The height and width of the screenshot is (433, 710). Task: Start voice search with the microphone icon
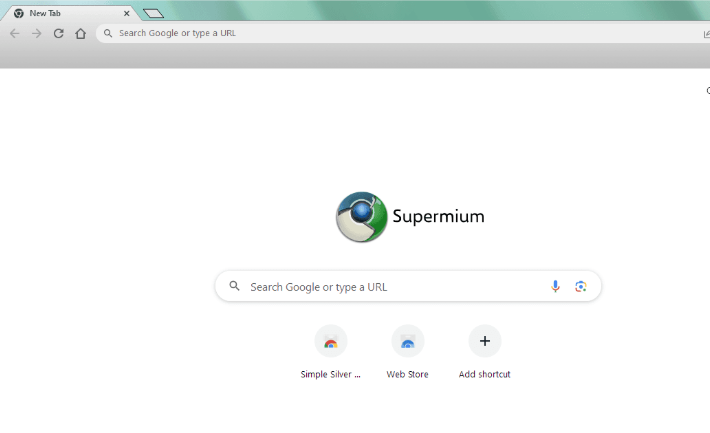[x=555, y=286]
